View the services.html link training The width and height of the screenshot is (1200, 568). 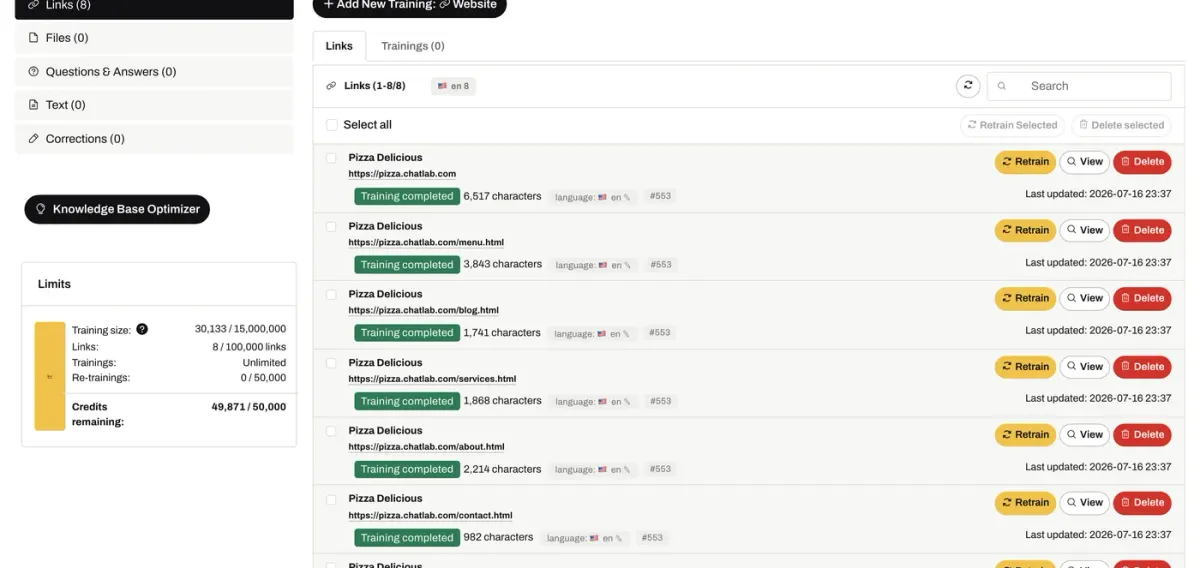1084,367
